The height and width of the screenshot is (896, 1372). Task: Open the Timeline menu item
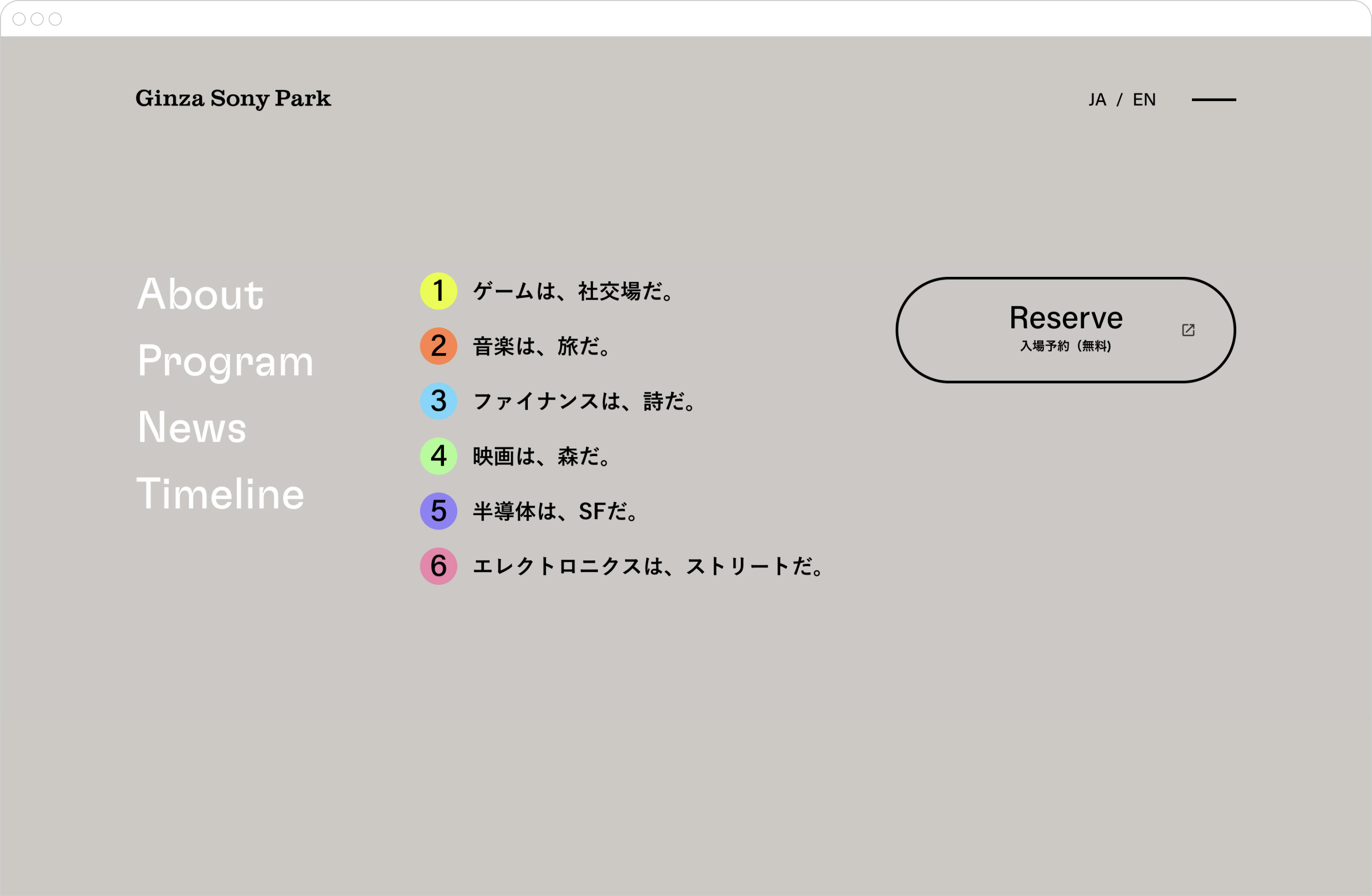tap(220, 494)
